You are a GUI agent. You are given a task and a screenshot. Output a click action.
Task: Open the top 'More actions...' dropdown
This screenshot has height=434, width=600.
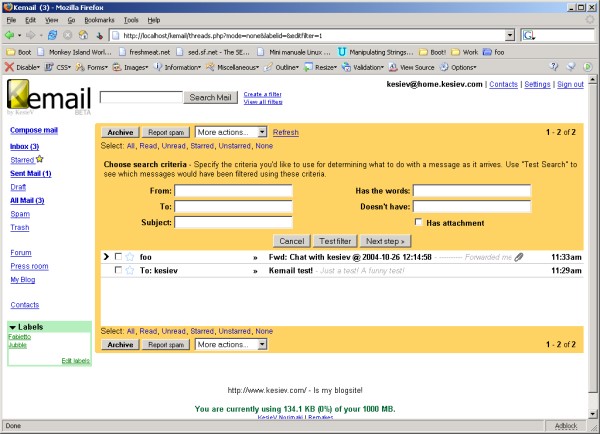(231, 132)
